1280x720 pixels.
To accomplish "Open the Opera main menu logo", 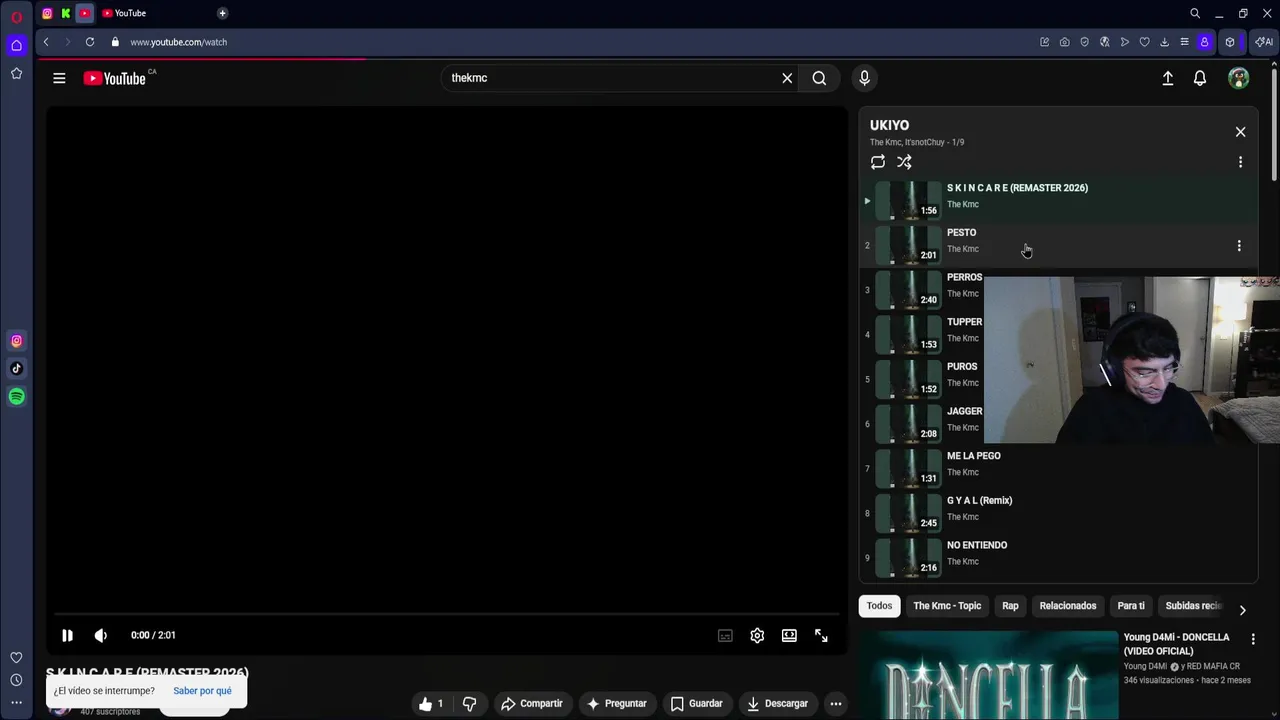I will click(x=16, y=17).
